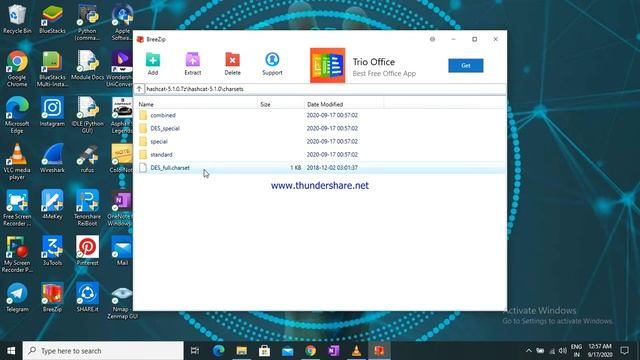Open Task View on taskbar
This screenshot has height=360, width=640.
click(x=195, y=351)
